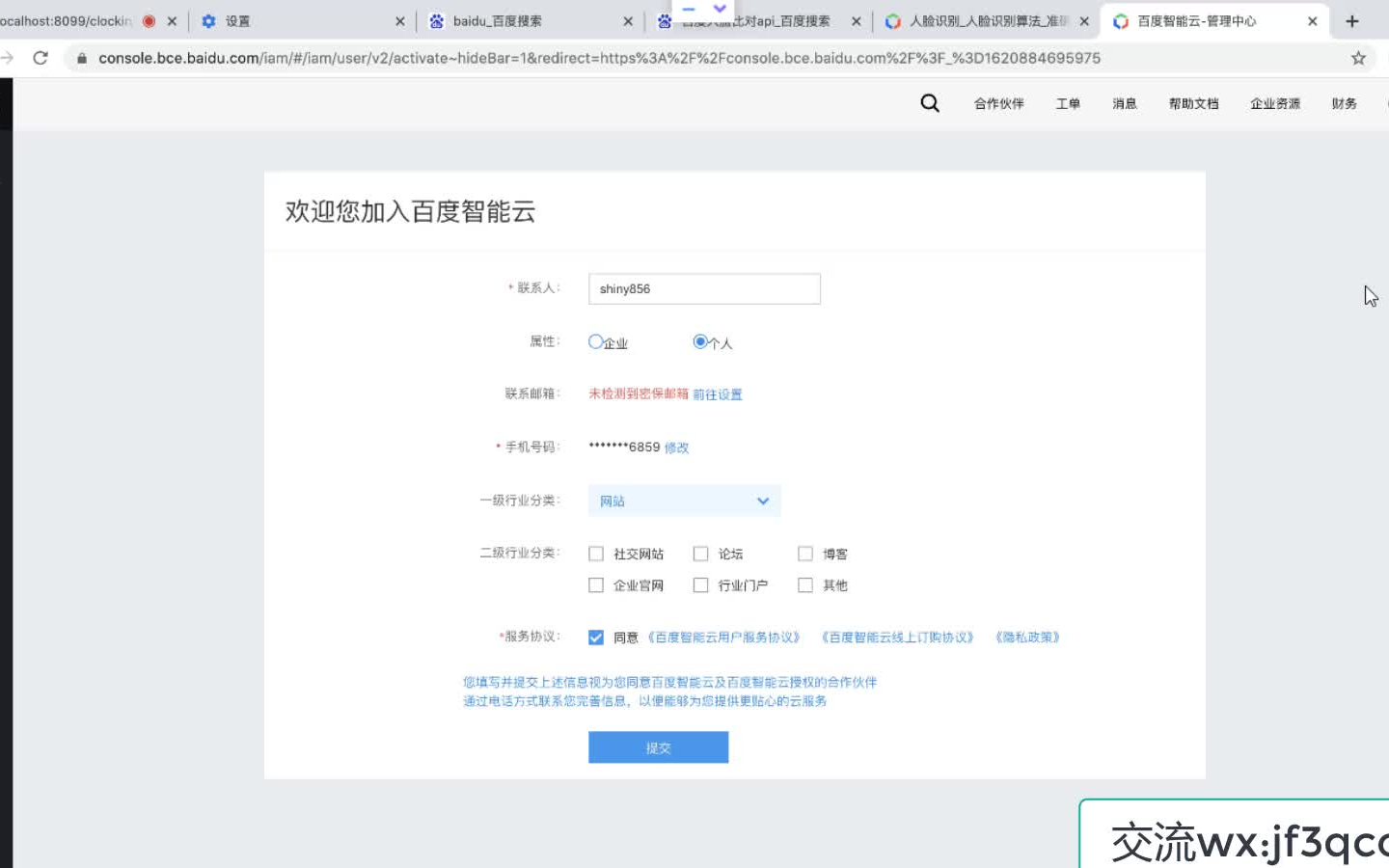Image resolution: width=1389 pixels, height=868 pixels.
Task: Check the 其他 checkbox
Action: pyautogui.click(x=805, y=585)
